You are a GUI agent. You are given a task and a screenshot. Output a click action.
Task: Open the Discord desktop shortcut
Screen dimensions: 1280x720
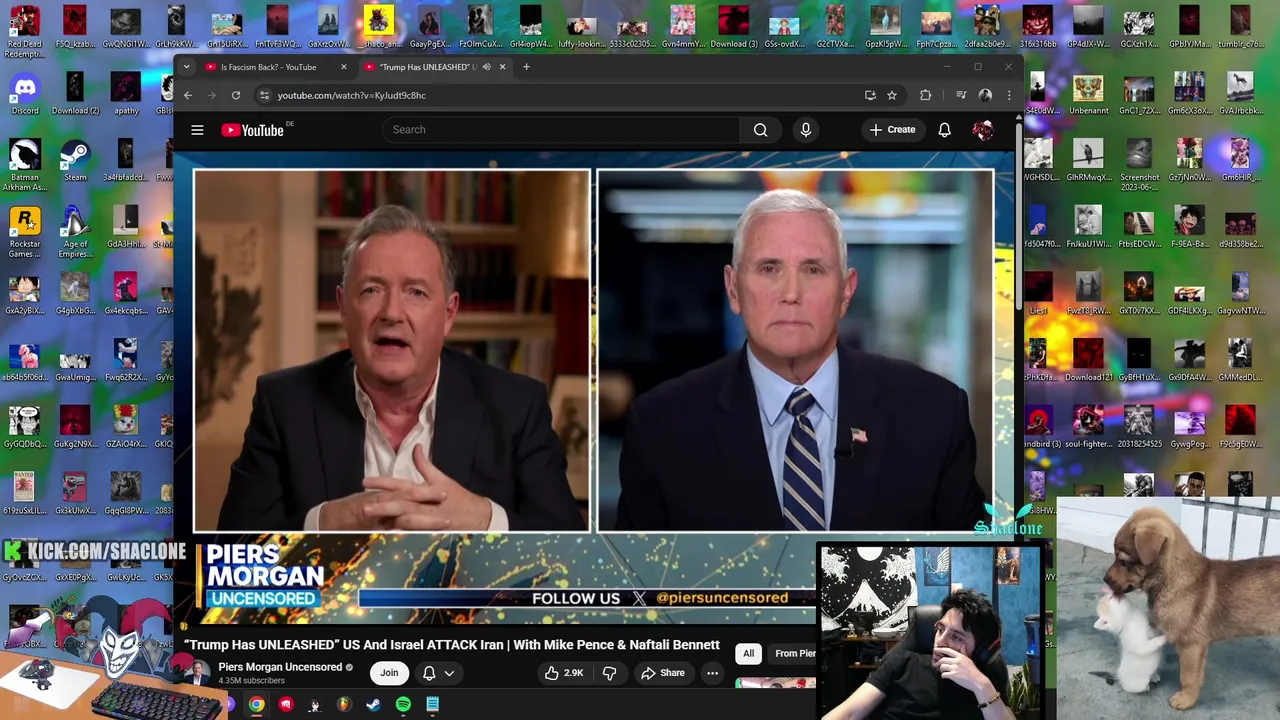pos(25,94)
